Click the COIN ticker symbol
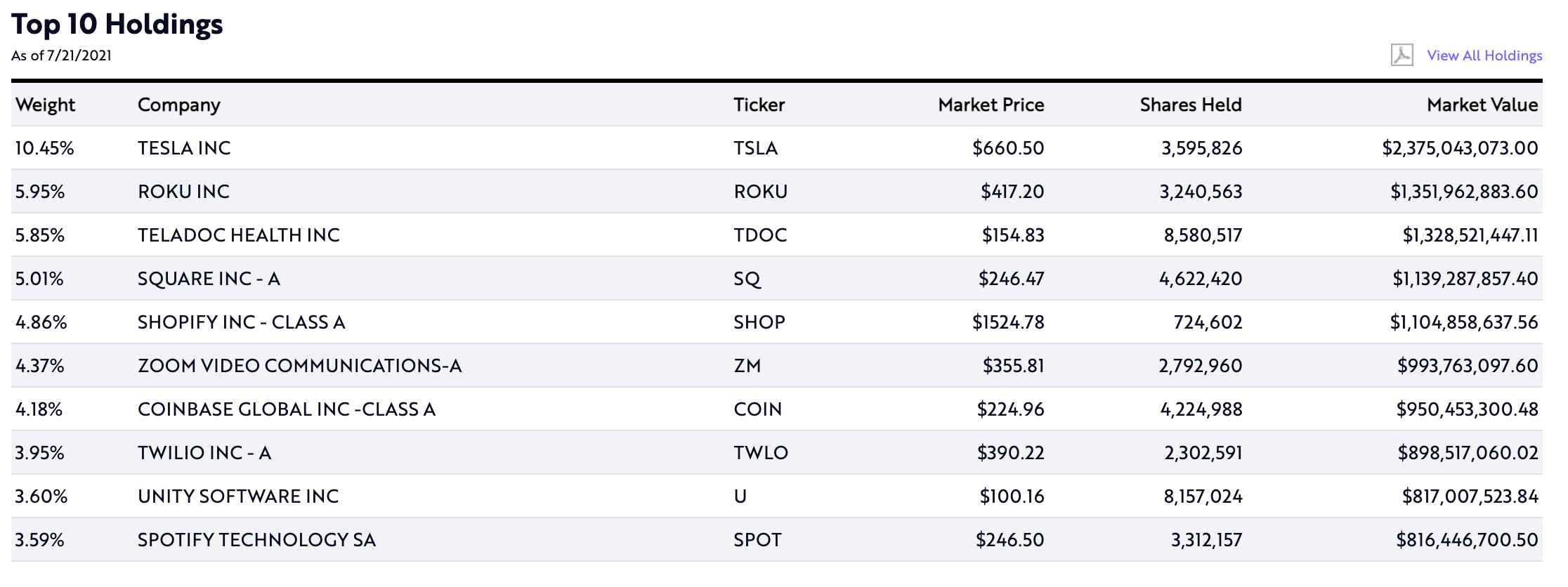This screenshot has height=587, width=1568. (757, 409)
